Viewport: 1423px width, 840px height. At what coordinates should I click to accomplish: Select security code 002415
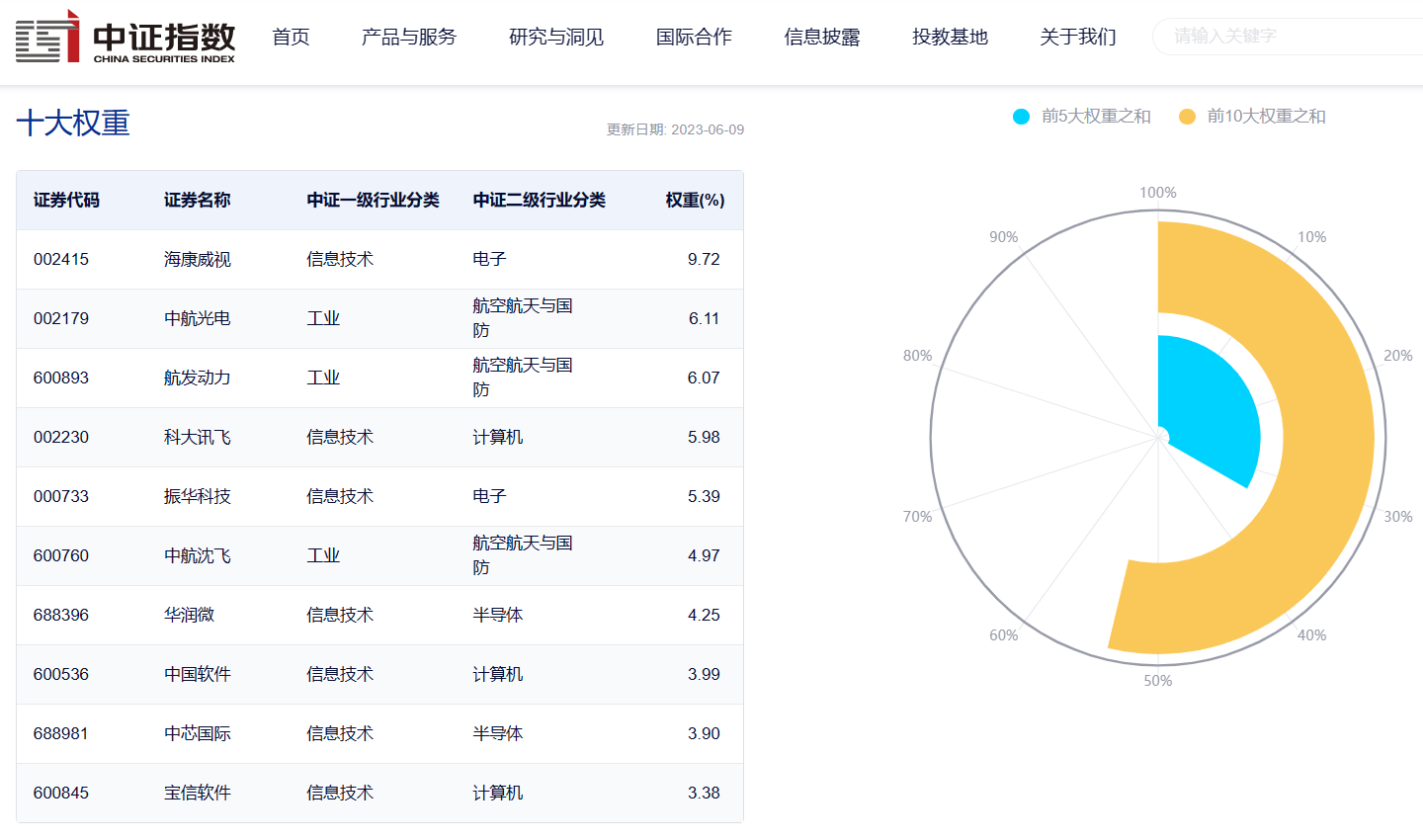coord(61,259)
